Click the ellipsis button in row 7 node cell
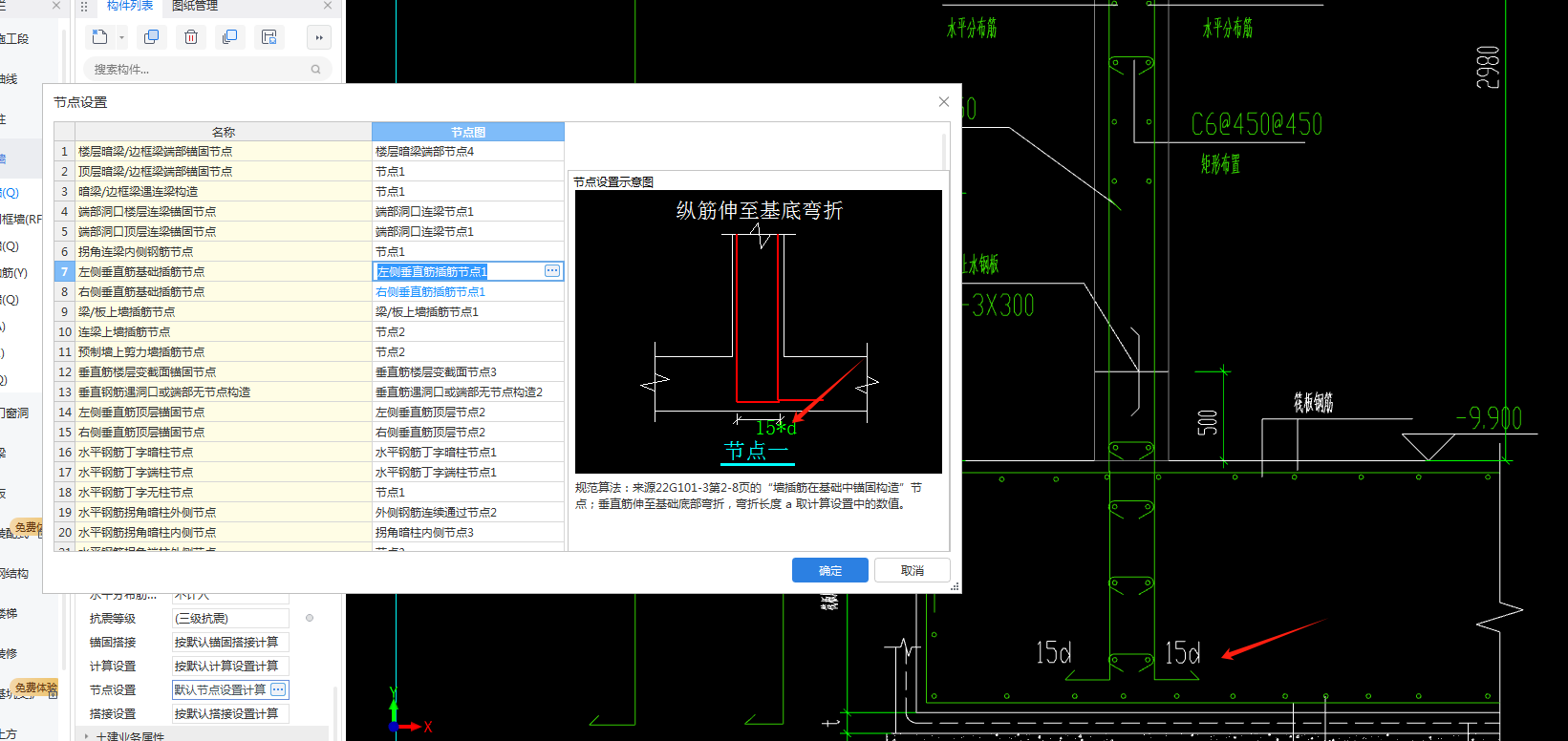 click(552, 271)
